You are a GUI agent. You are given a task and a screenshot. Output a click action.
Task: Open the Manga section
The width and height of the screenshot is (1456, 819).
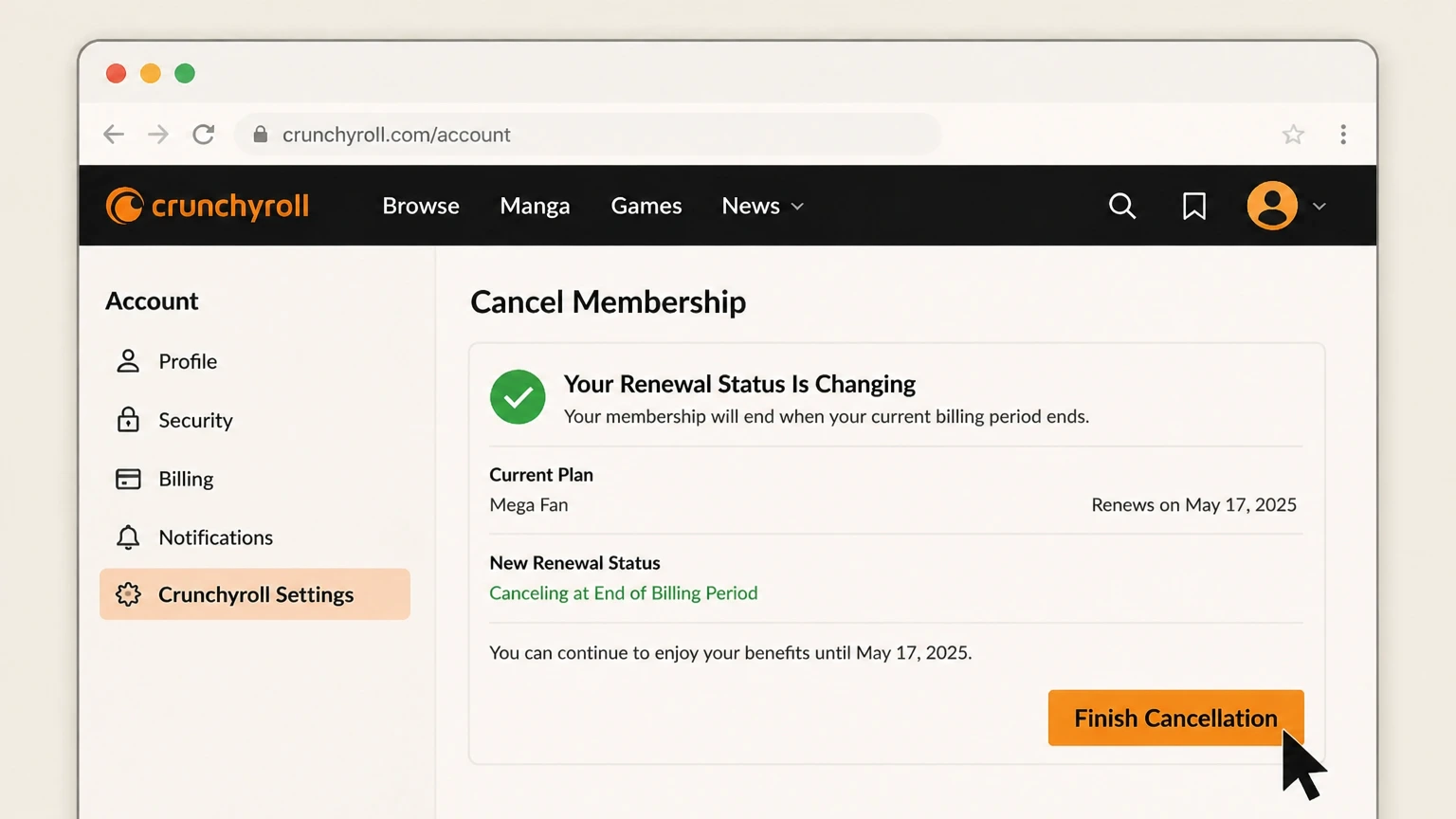(535, 206)
